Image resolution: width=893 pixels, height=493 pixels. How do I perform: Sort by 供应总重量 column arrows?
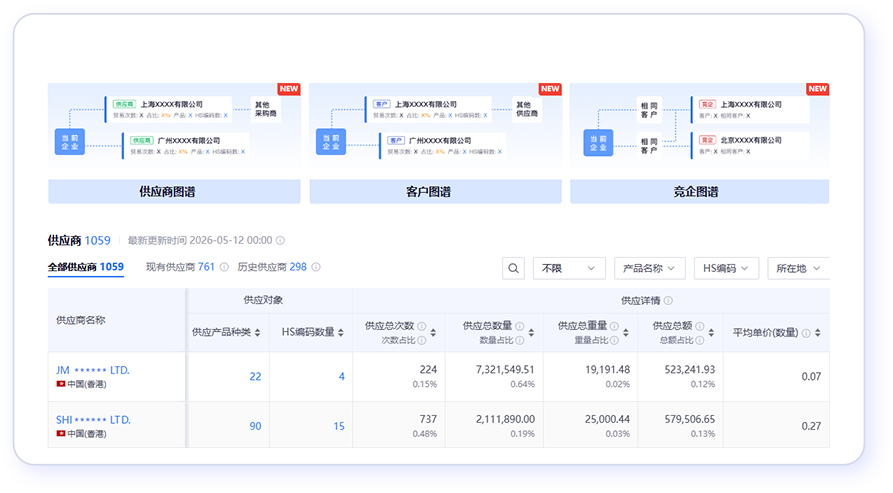625,332
